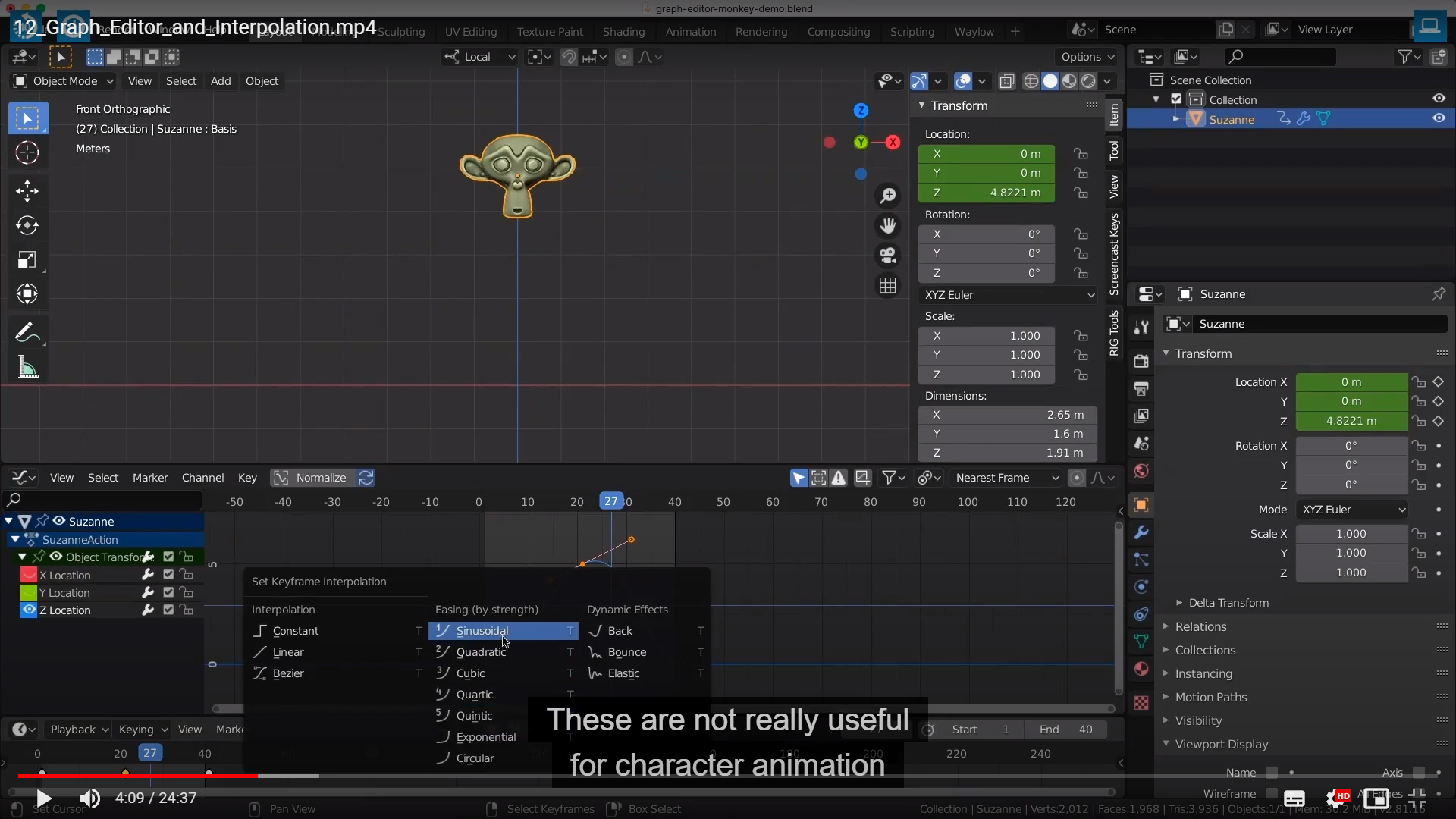Choose Bounce in Dynamic Effects

coord(626,652)
